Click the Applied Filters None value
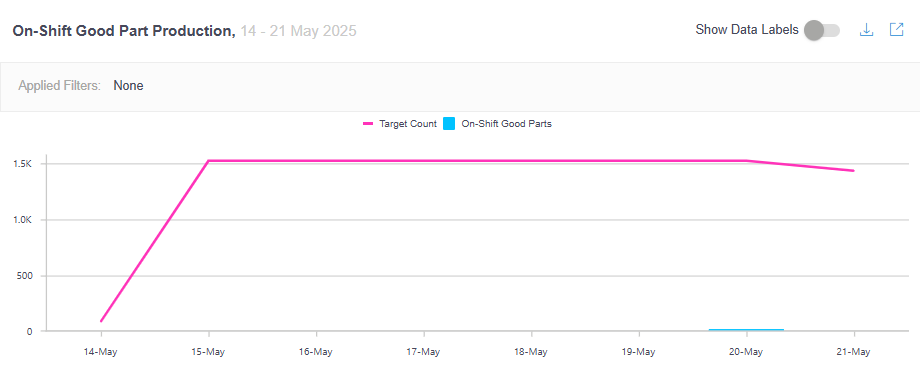920x370 pixels. 128,86
